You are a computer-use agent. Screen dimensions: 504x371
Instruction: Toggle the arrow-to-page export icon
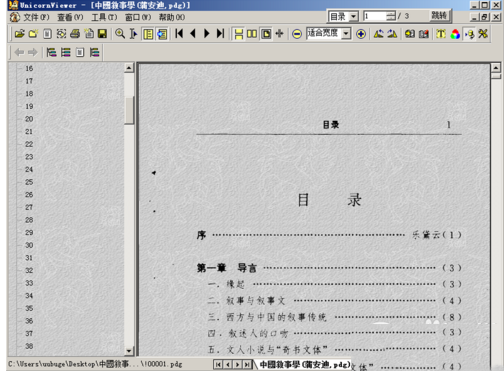(469, 34)
